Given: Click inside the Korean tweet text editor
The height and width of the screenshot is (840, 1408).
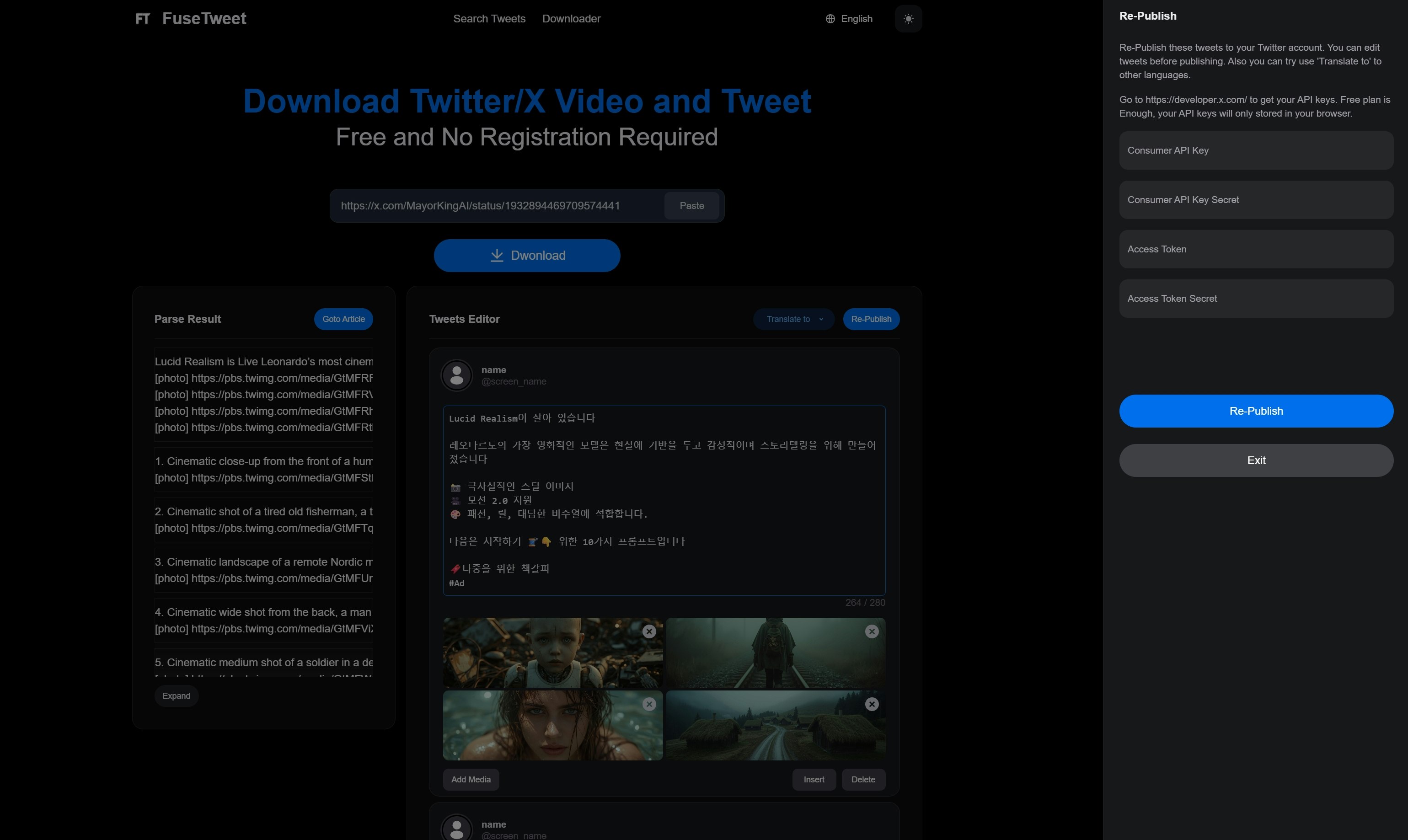Looking at the screenshot, I should [x=664, y=500].
